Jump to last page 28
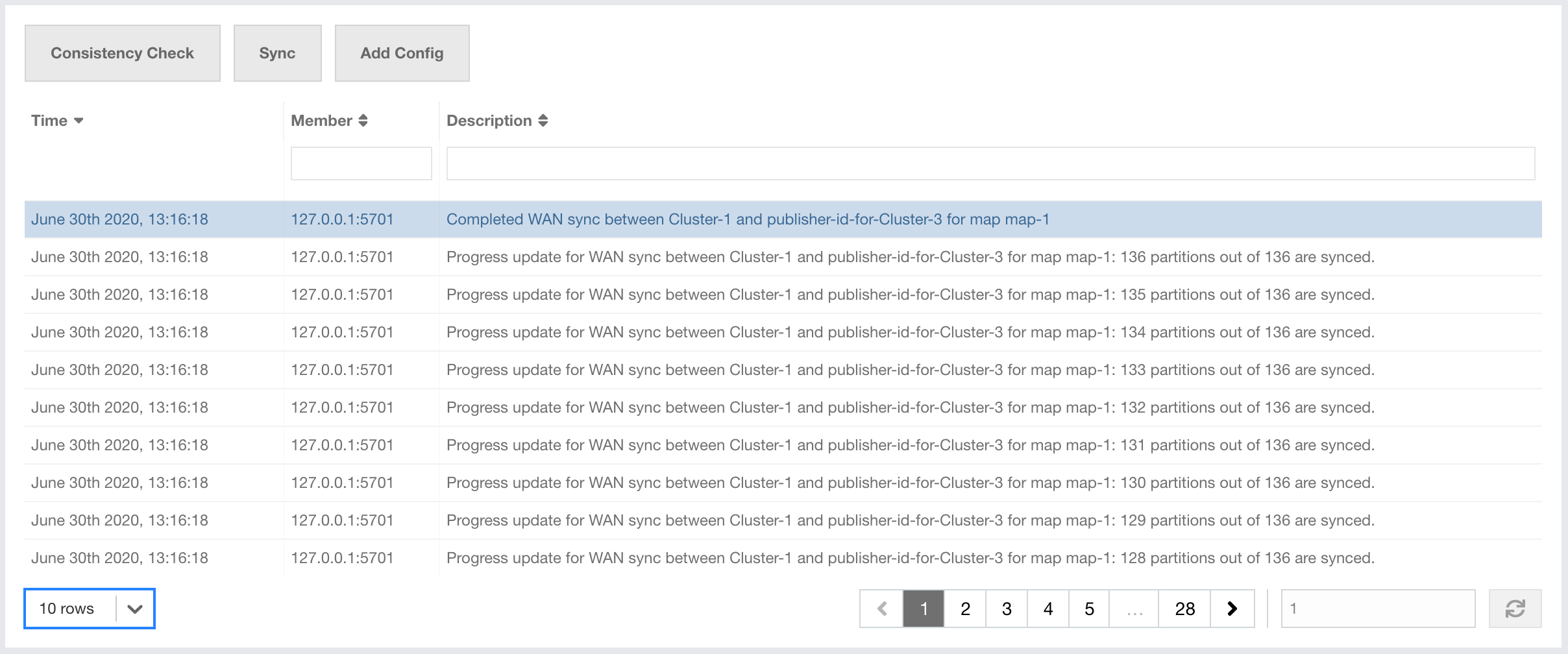The width and height of the screenshot is (1568, 654). pos(1184,609)
